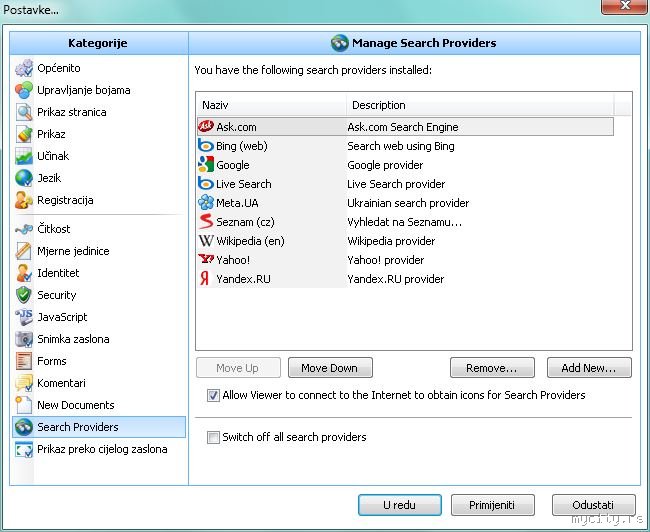The width and height of the screenshot is (650, 532).
Task: Sort by the Description column header
Action: tap(480, 105)
